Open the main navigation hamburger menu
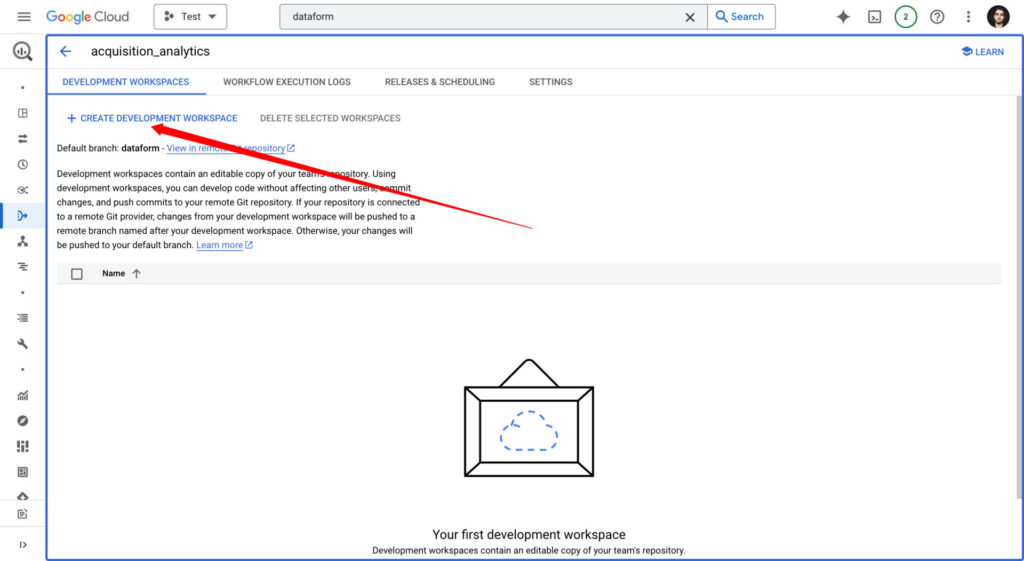 click(24, 17)
